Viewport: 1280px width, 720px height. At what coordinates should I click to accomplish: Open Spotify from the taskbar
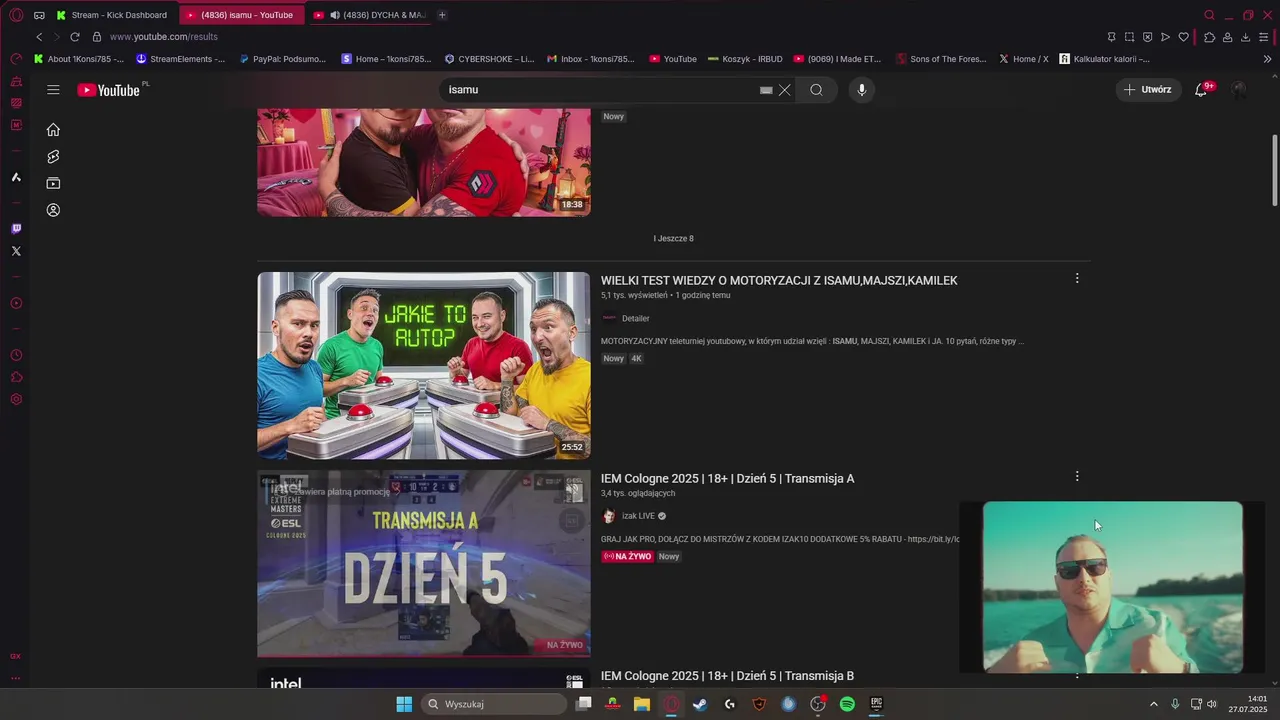coord(847,704)
